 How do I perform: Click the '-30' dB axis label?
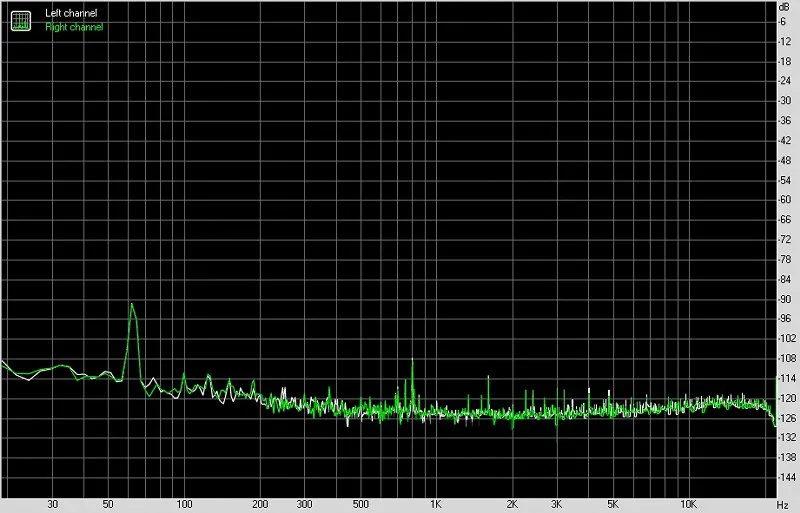pos(785,101)
